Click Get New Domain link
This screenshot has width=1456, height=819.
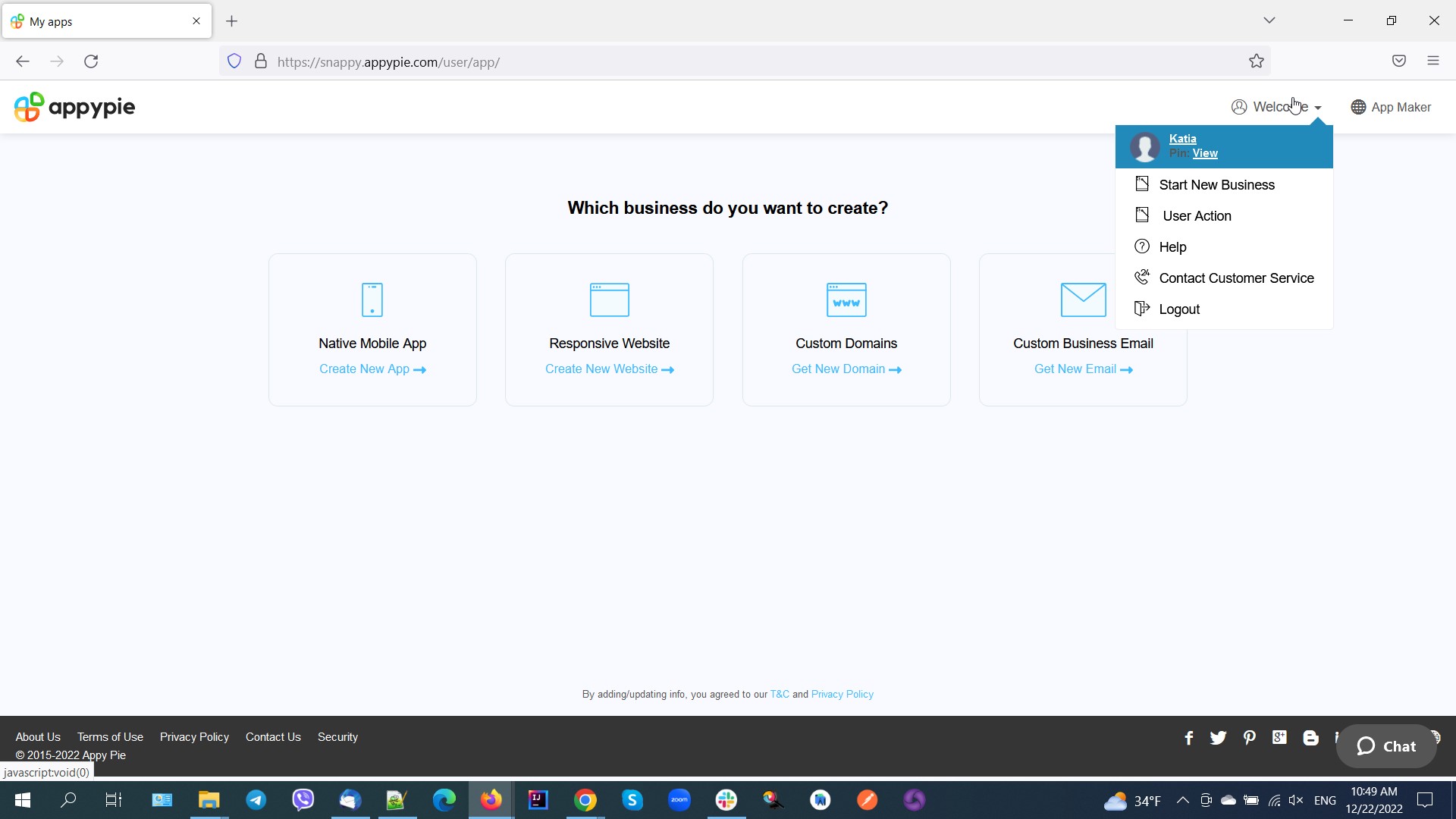(x=846, y=369)
